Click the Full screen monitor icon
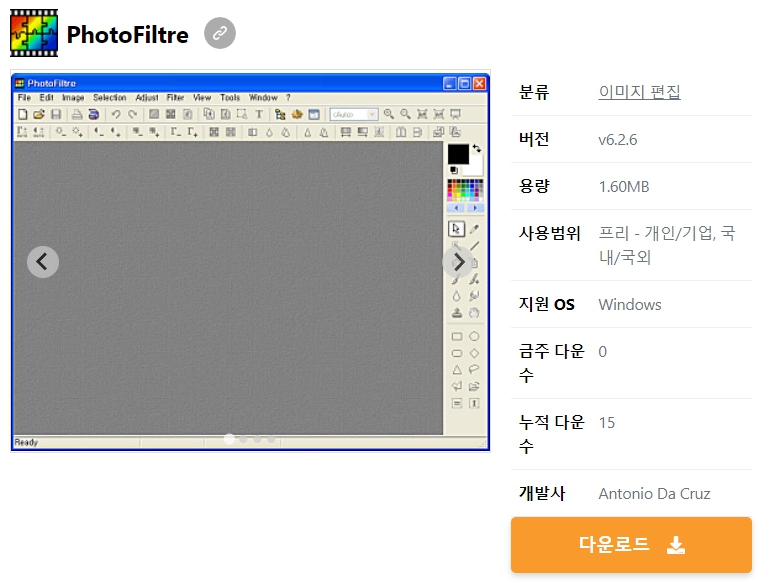The height and width of the screenshot is (583, 759). click(455, 114)
